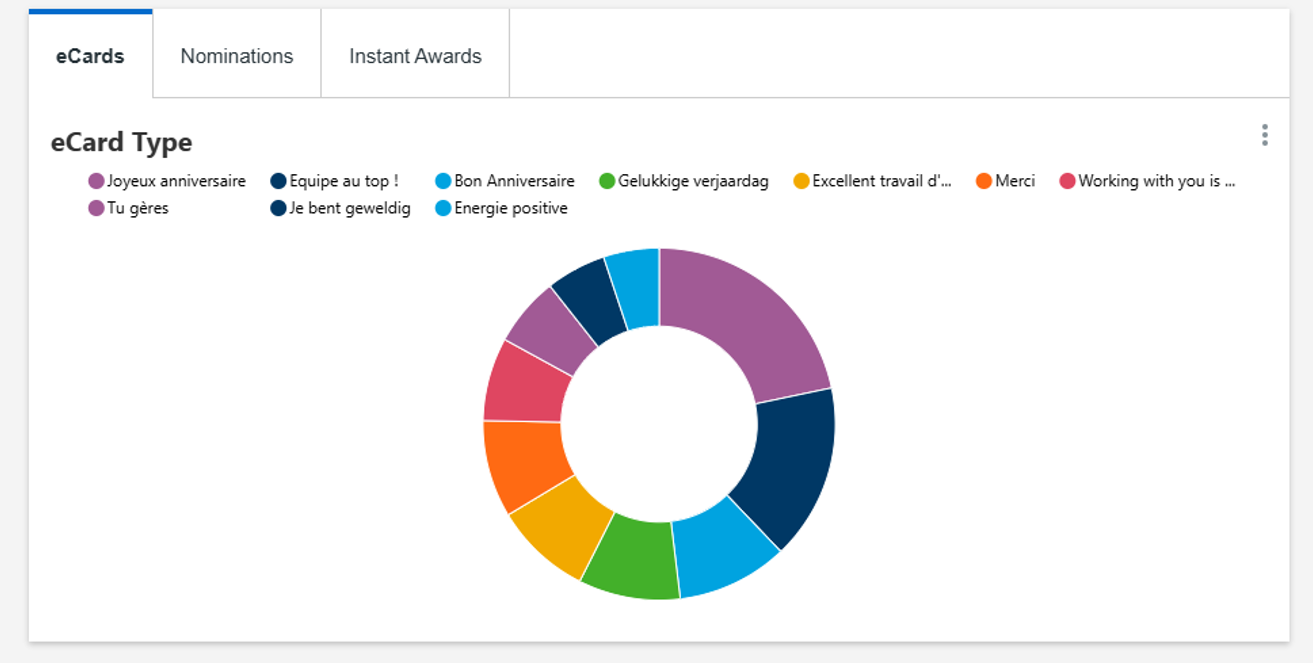Toggle the 'Equipe au top !' legend label

point(344,181)
